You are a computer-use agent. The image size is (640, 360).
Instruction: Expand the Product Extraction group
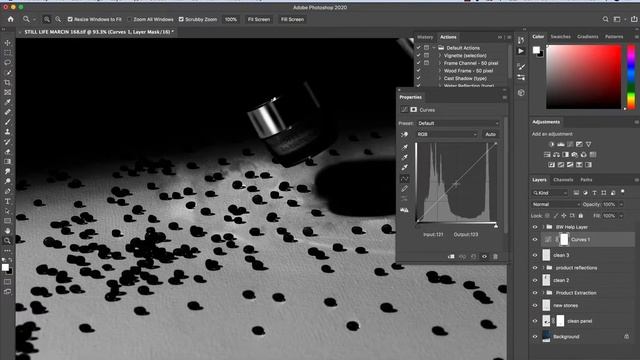(x=543, y=293)
